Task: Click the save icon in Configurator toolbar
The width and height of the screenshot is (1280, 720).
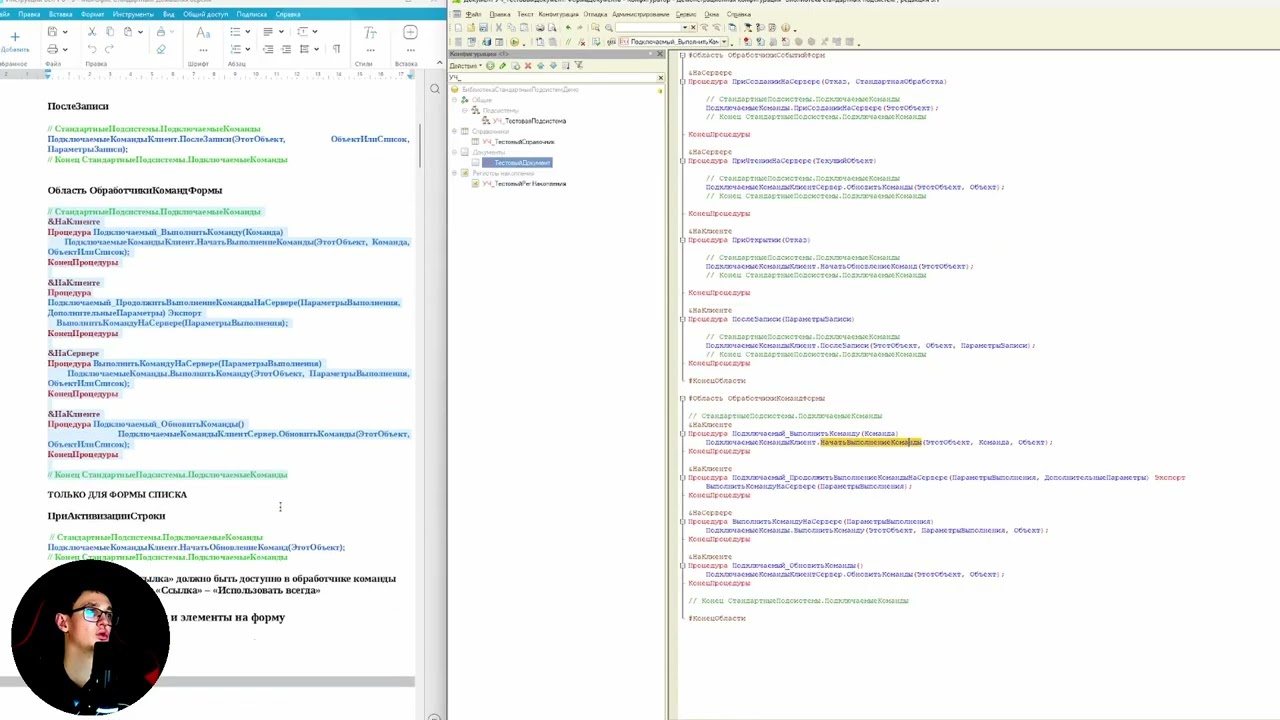Action: click(x=483, y=28)
